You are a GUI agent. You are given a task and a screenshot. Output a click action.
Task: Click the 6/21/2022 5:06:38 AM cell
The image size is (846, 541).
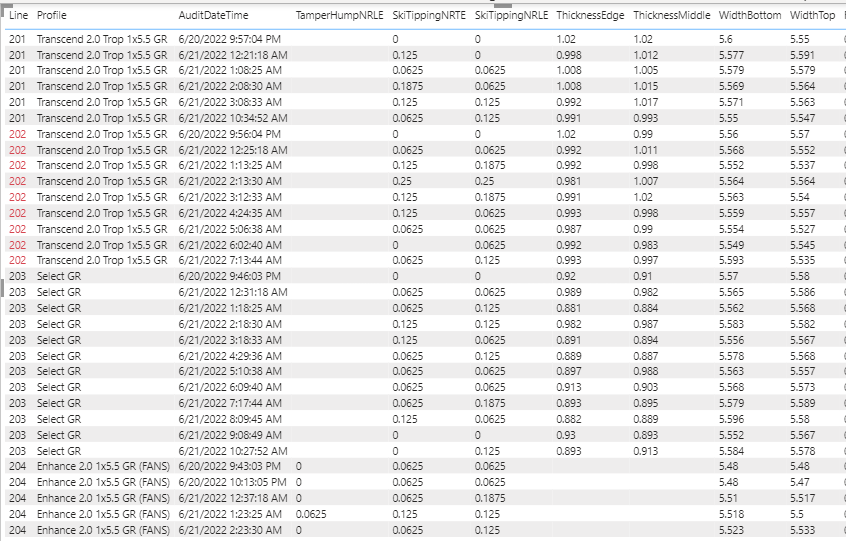tap(230, 229)
